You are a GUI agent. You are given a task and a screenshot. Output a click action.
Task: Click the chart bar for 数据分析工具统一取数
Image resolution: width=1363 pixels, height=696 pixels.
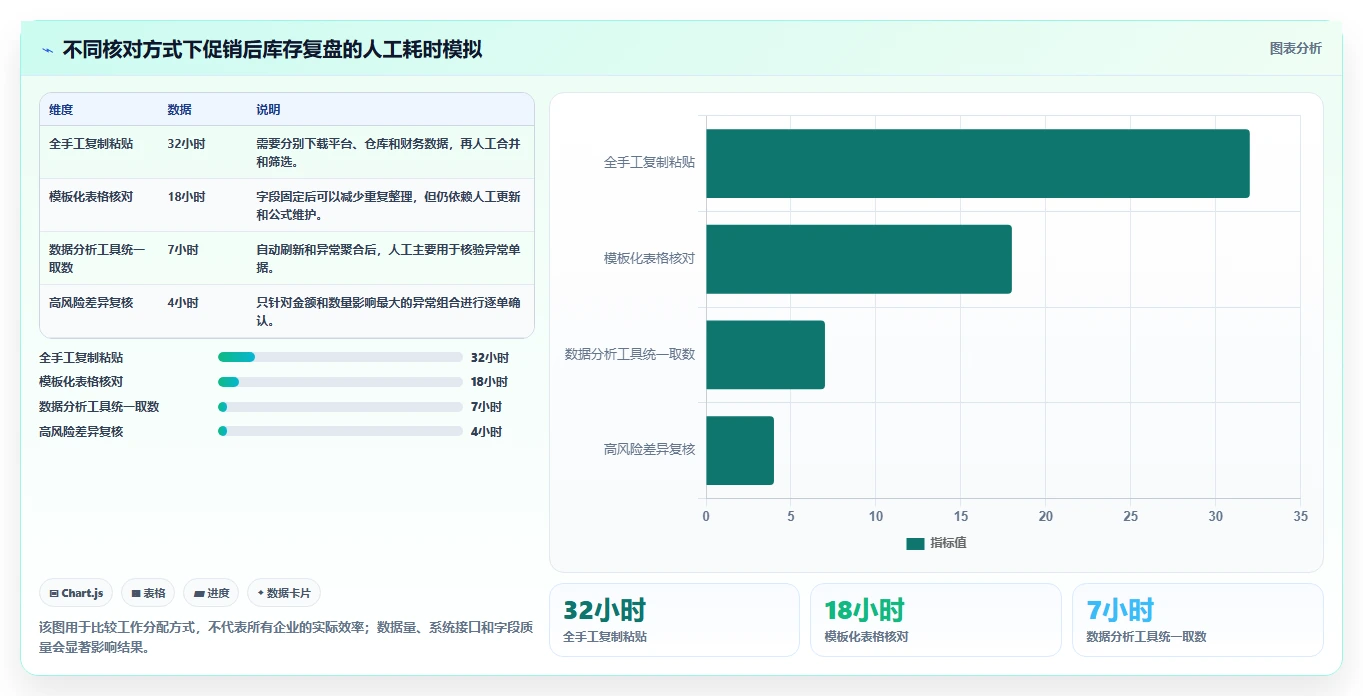(x=766, y=355)
